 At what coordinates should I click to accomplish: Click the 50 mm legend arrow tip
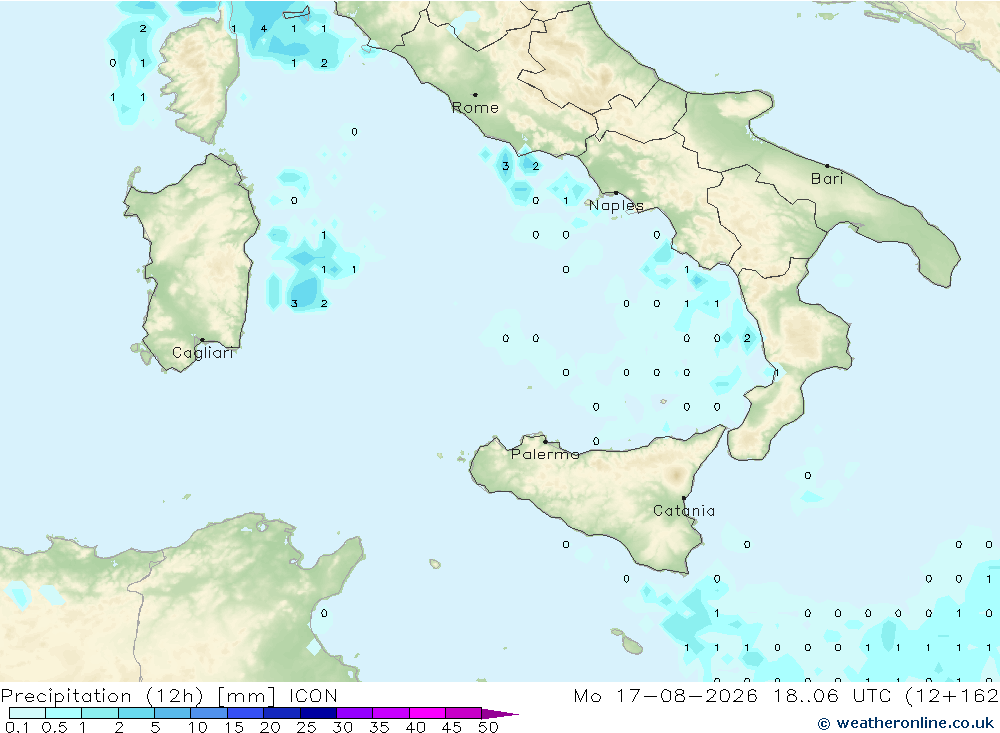click(x=501, y=713)
